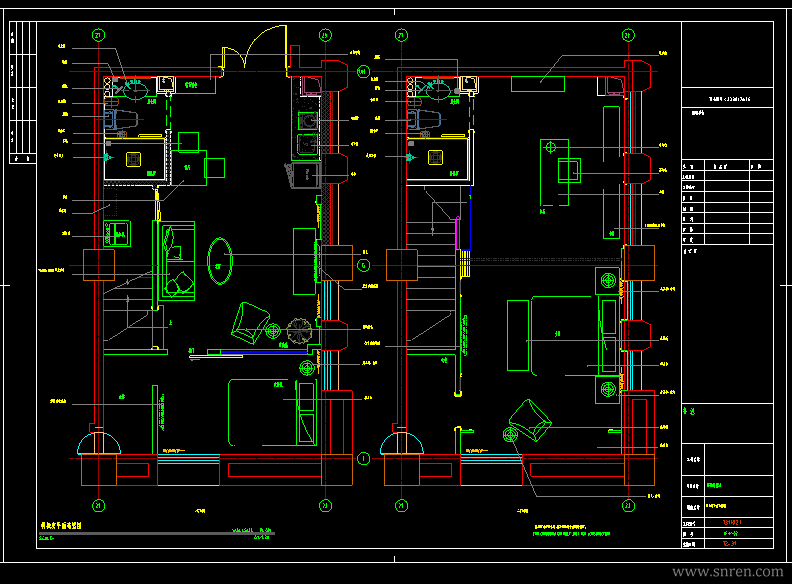Select the green washing machine symbol

click(117, 233)
